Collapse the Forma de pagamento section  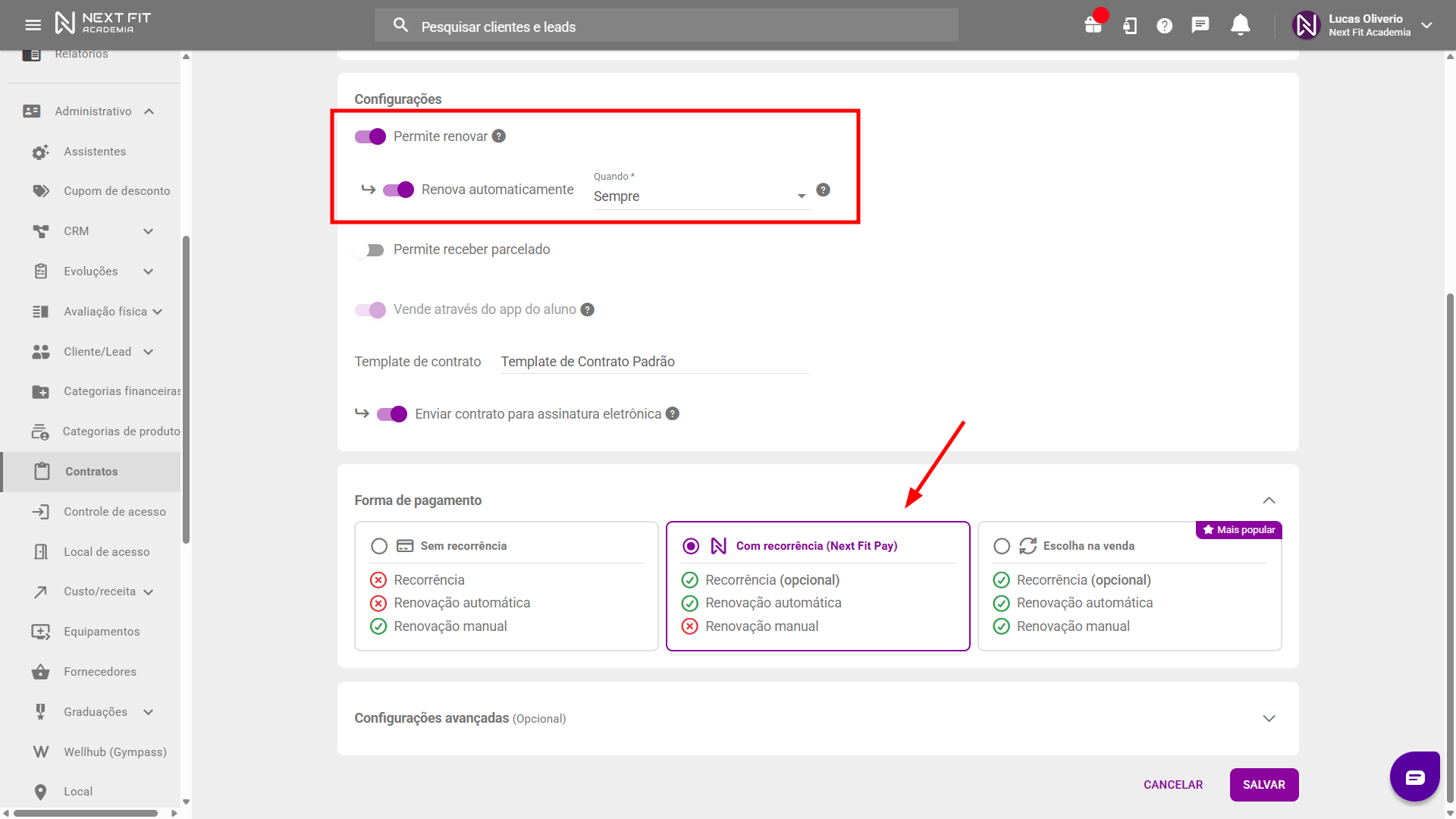(1269, 500)
